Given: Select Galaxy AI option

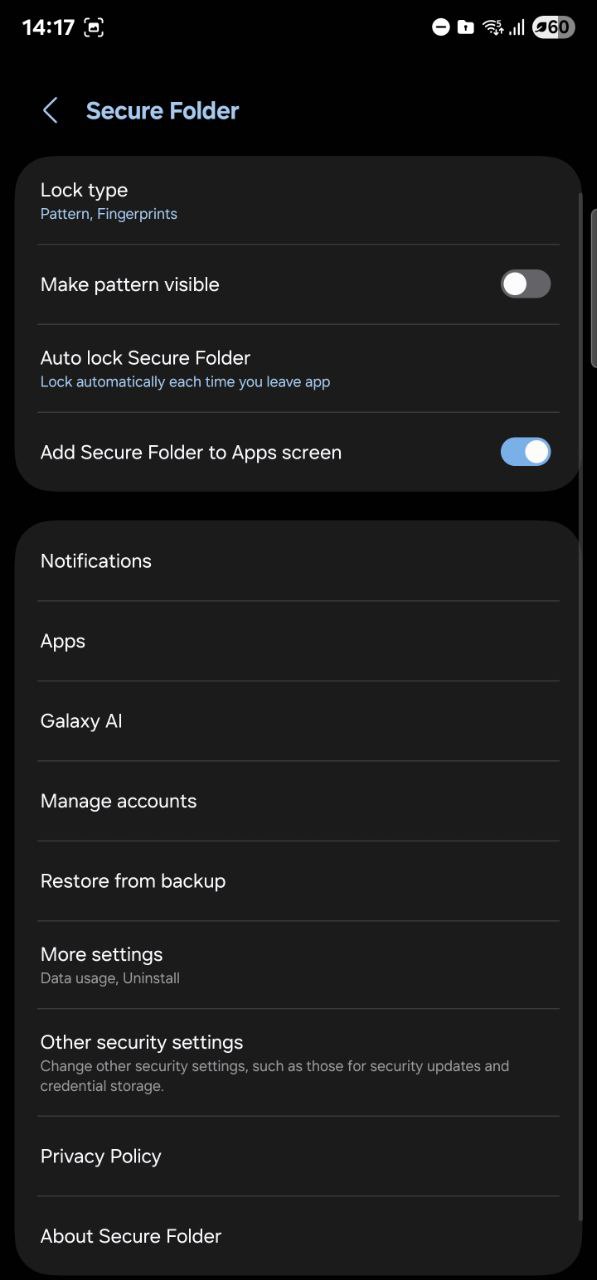Looking at the screenshot, I should click(x=298, y=721).
